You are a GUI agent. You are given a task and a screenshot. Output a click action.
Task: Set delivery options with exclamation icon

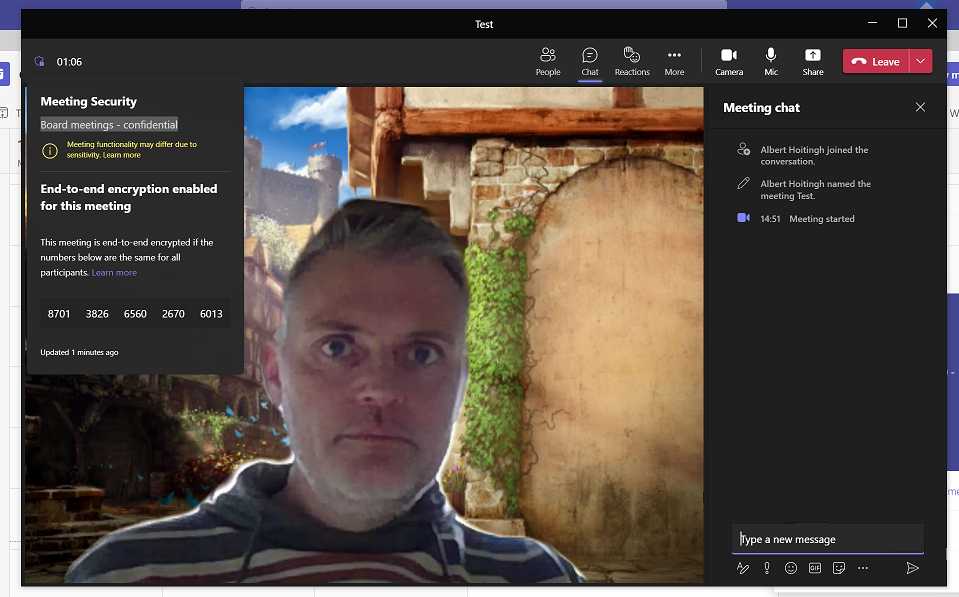point(767,568)
